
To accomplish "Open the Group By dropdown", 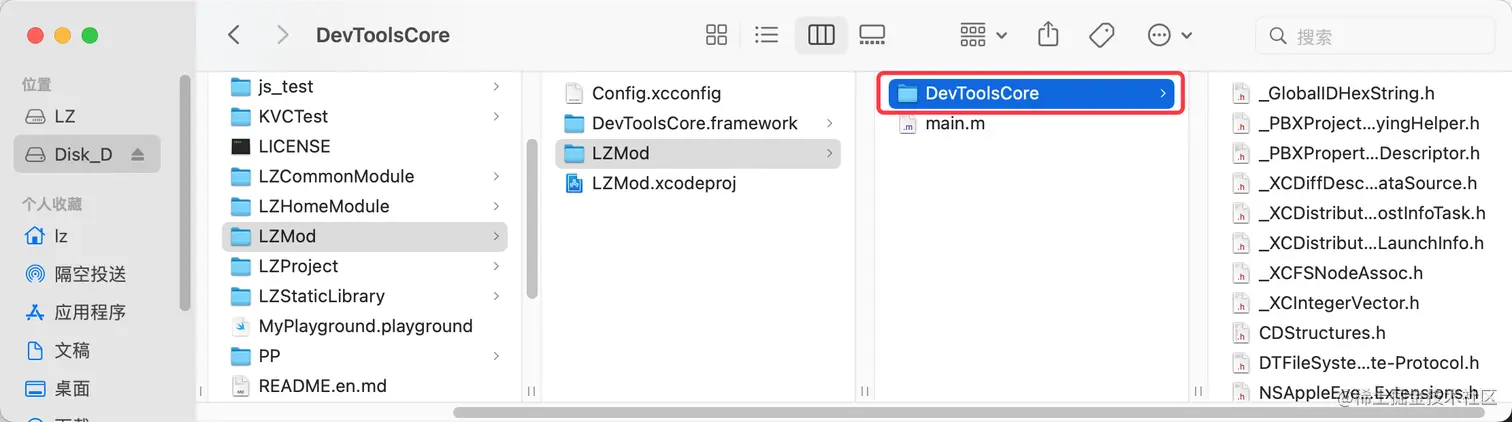I will click(983, 35).
